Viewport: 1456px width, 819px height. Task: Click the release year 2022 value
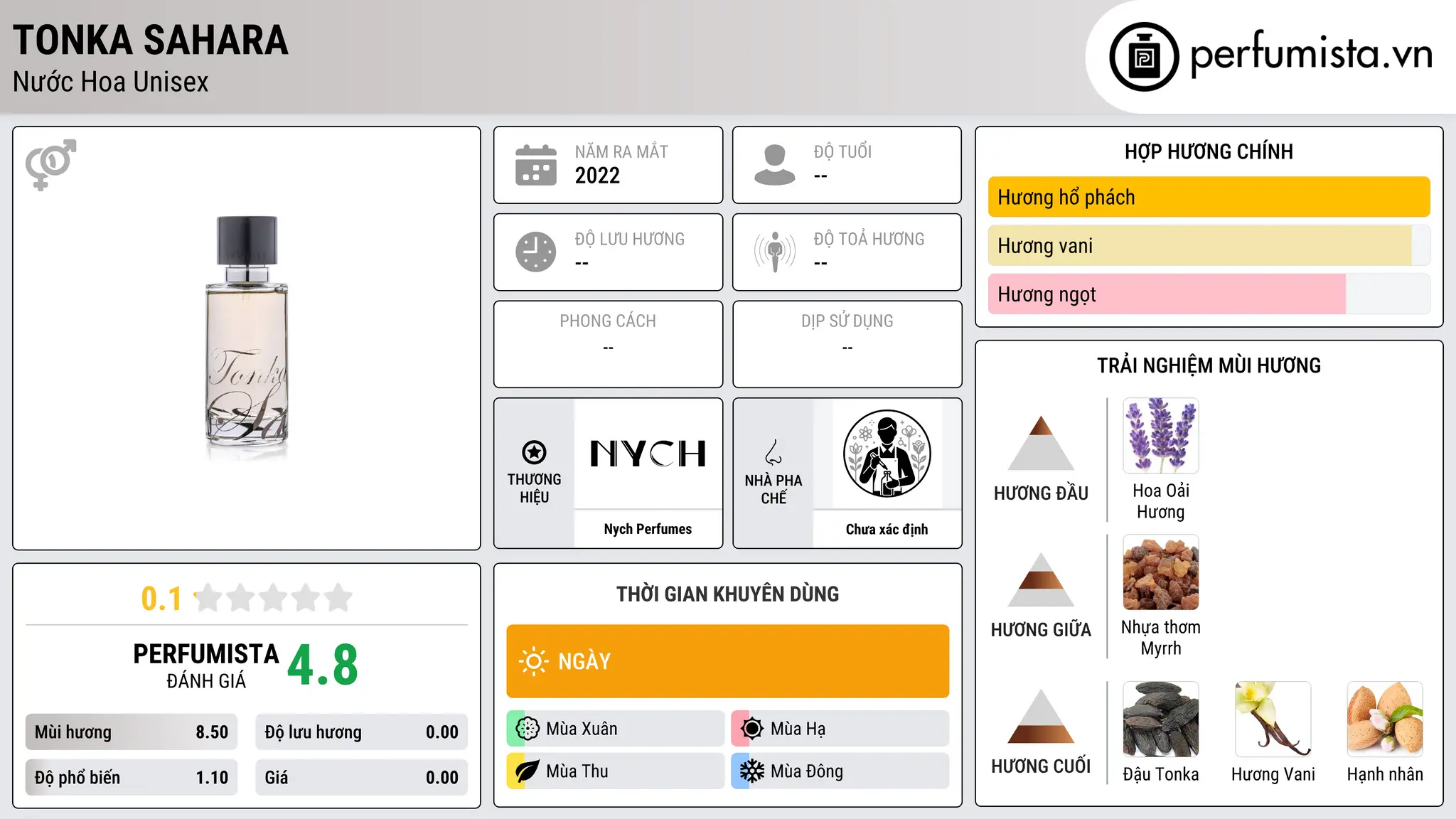[x=597, y=176]
